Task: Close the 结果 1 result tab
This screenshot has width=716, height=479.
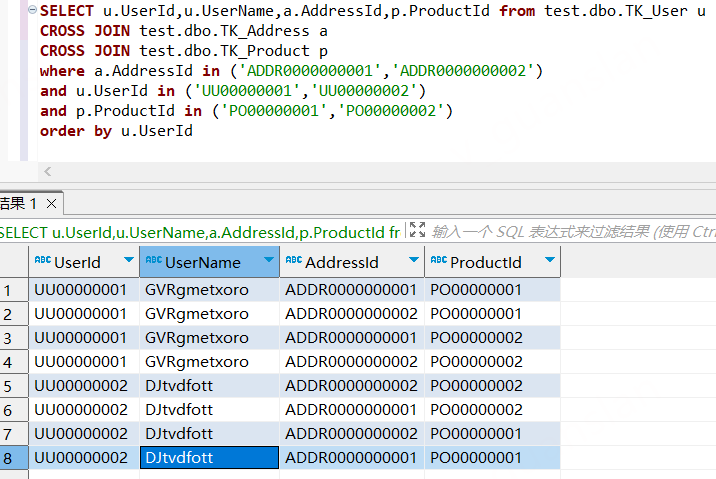Action: pyautogui.click(x=52, y=204)
